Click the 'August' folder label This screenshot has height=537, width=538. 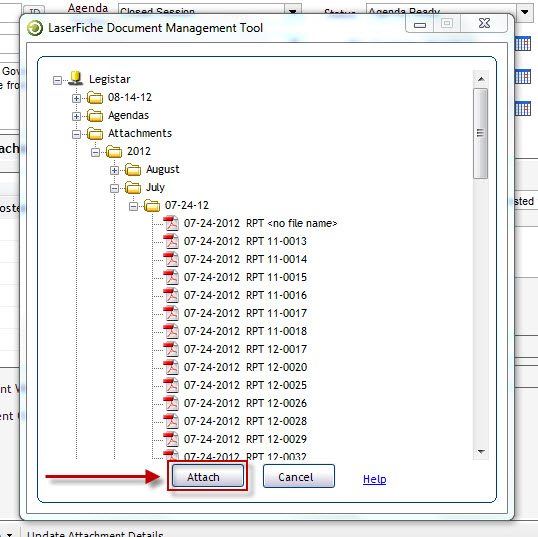click(163, 170)
